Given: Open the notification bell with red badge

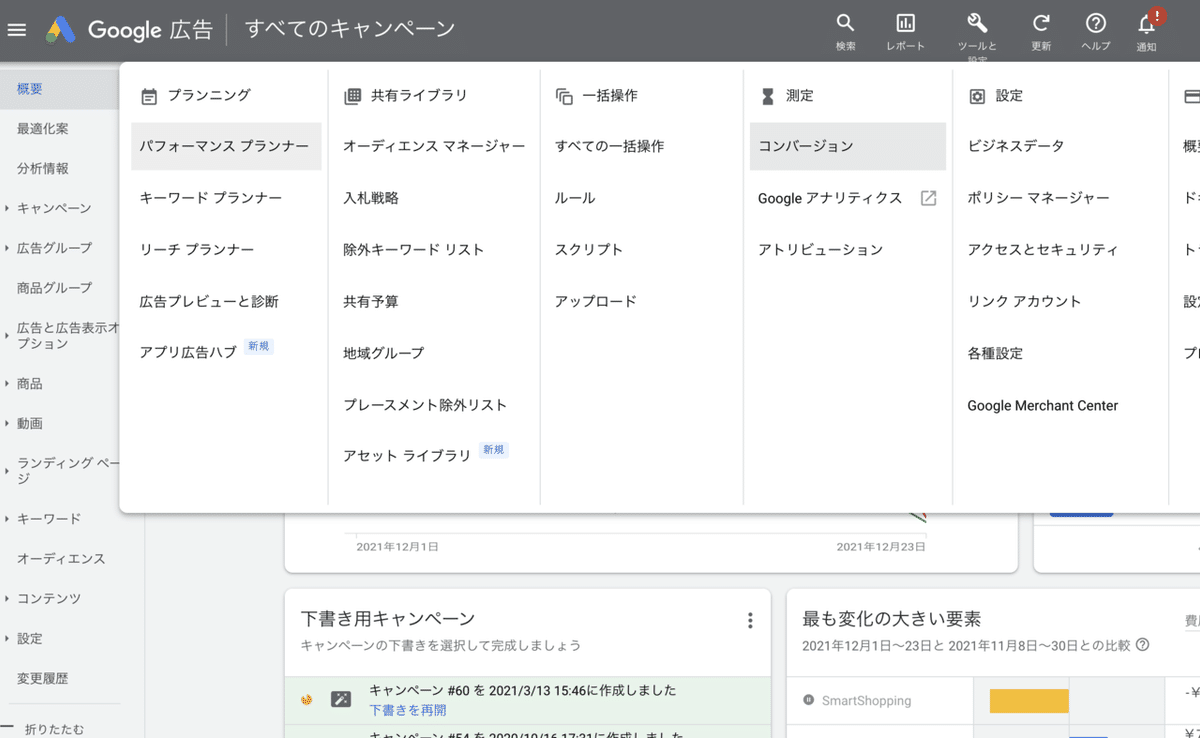Looking at the screenshot, I should [1147, 25].
